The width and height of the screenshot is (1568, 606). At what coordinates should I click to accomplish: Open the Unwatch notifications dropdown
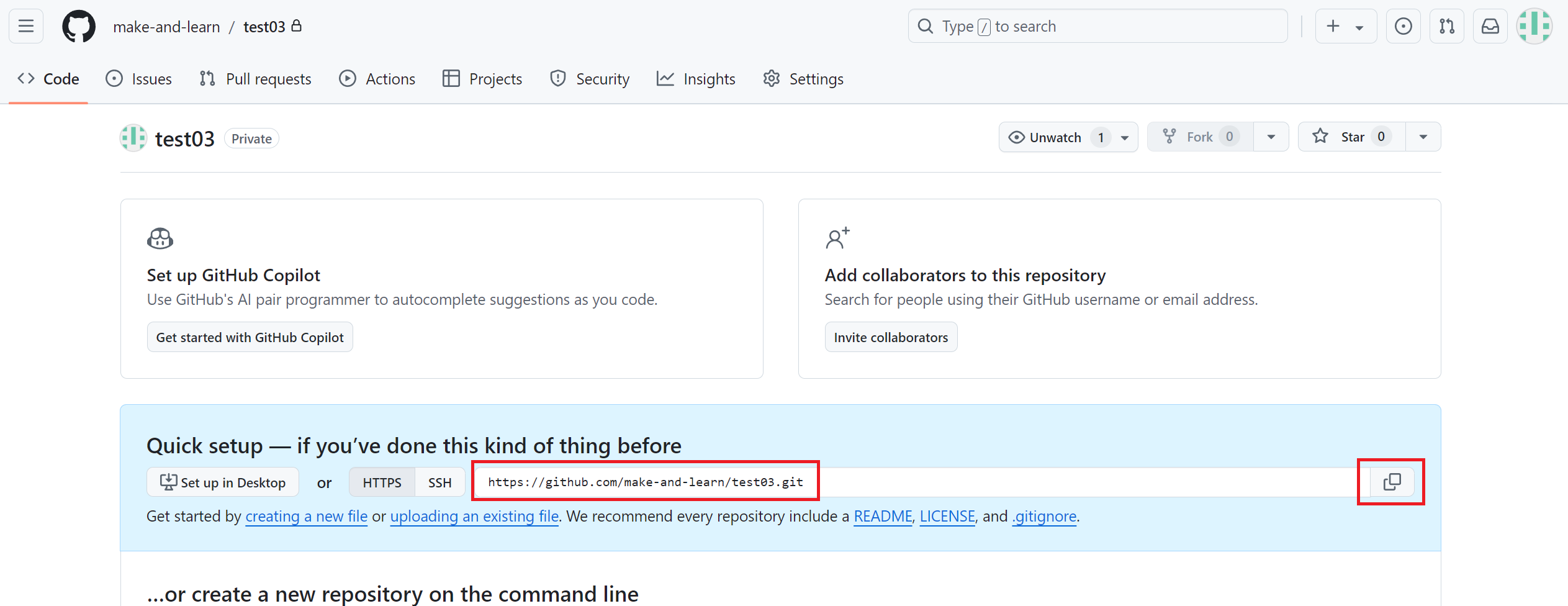coord(1068,137)
